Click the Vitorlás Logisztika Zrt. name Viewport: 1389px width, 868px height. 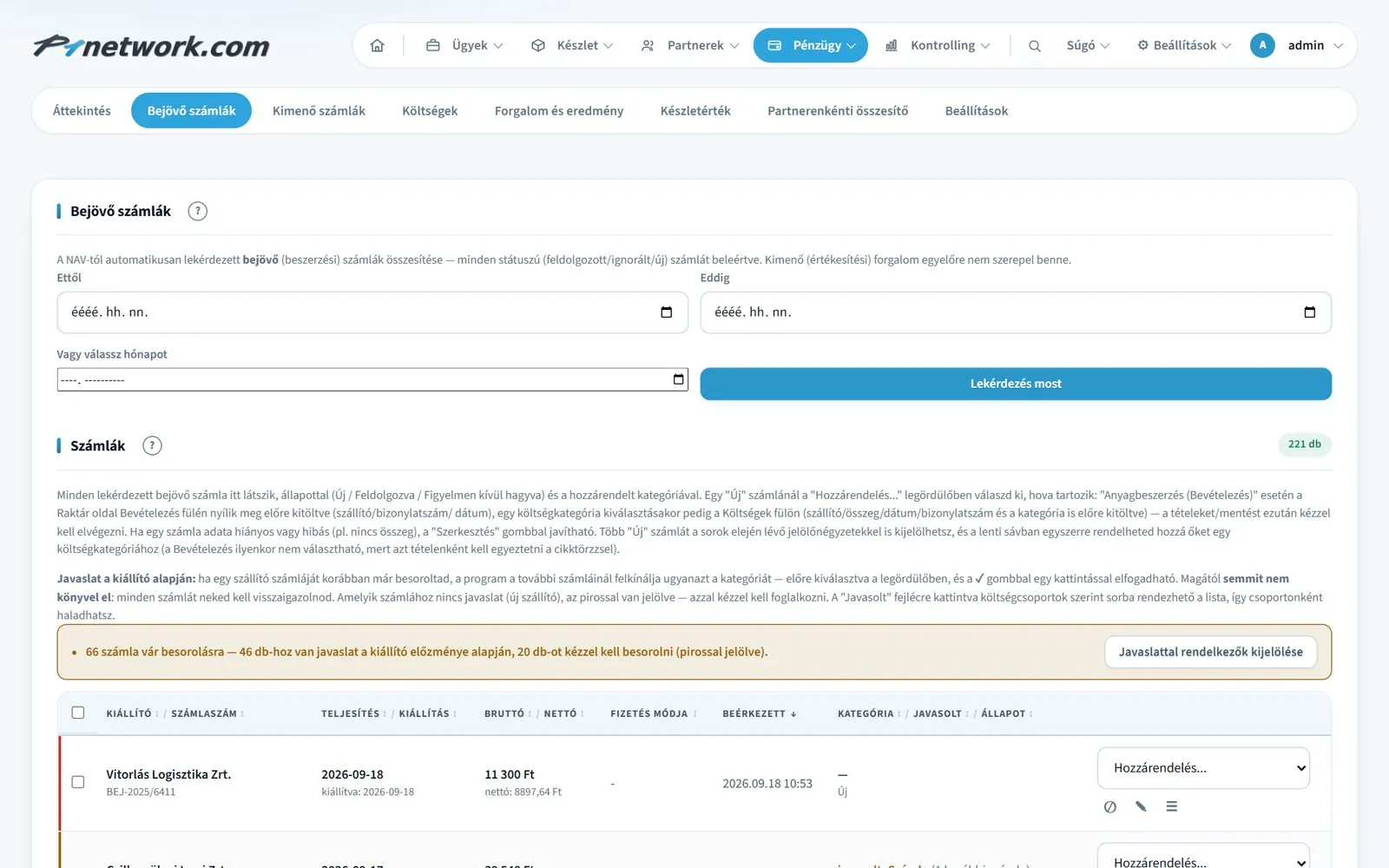coord(168,774)
